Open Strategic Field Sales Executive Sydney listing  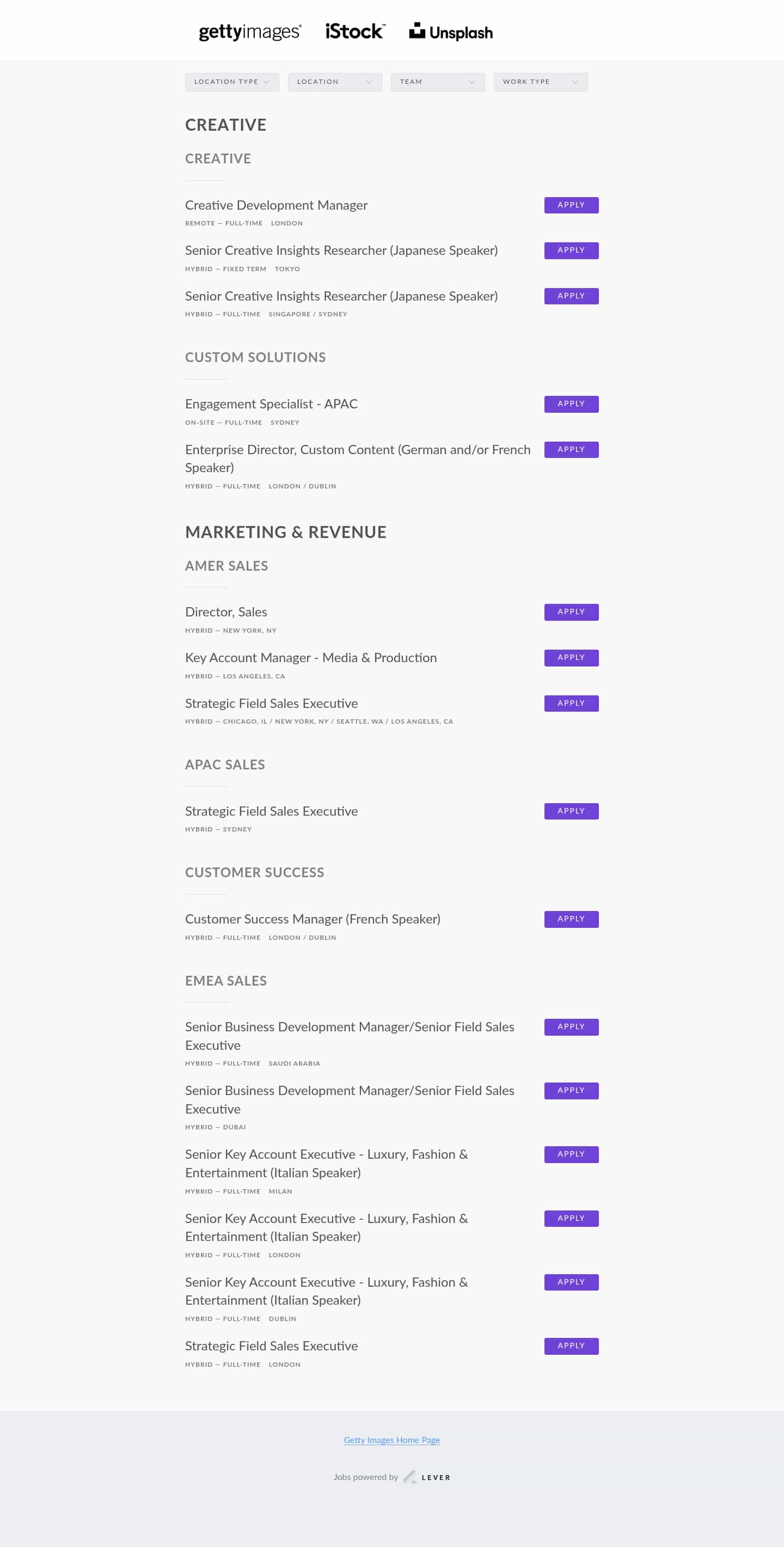tap(271, 811)
